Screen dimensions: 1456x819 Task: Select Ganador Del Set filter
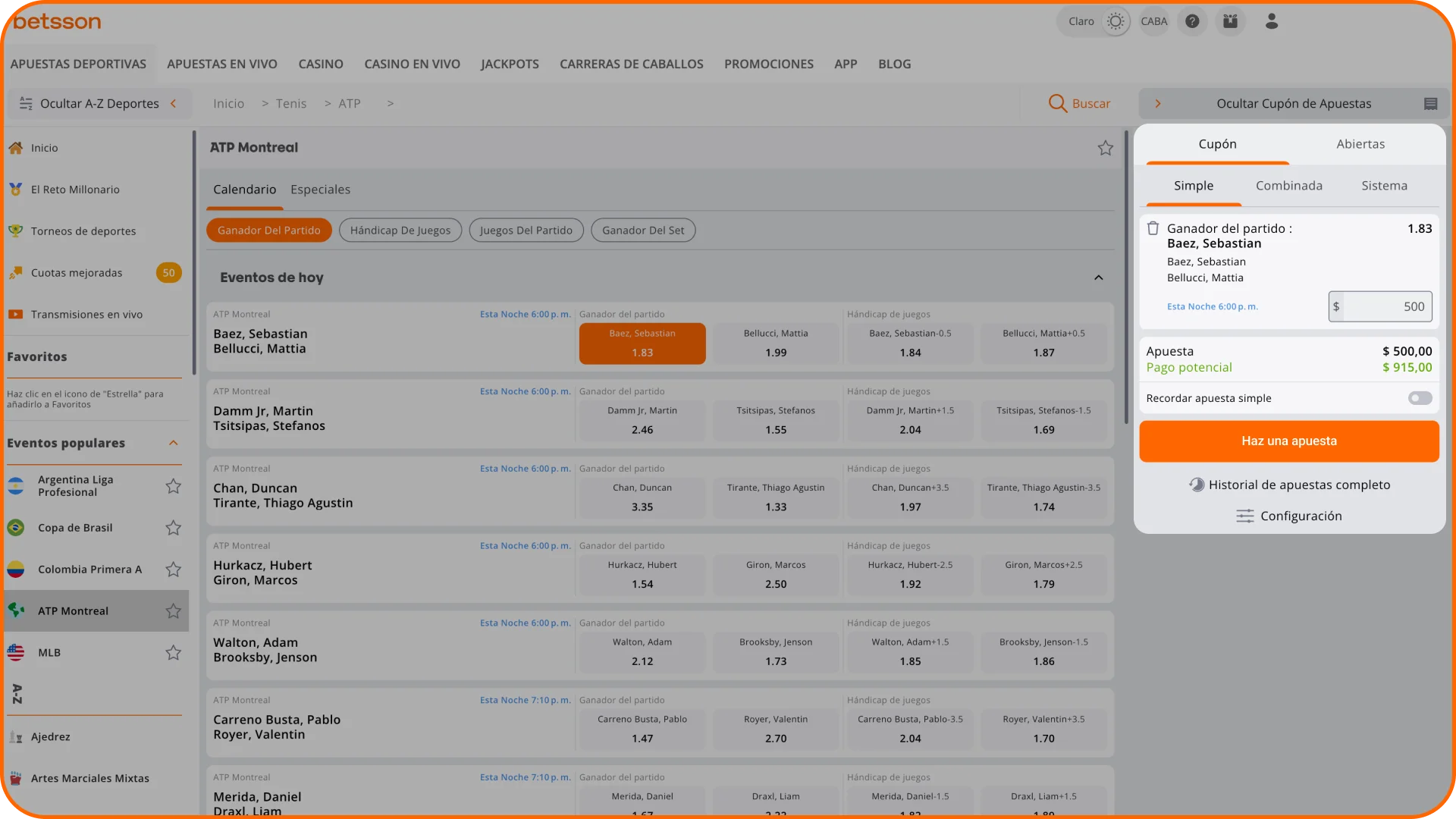click(x=643, y=231)
